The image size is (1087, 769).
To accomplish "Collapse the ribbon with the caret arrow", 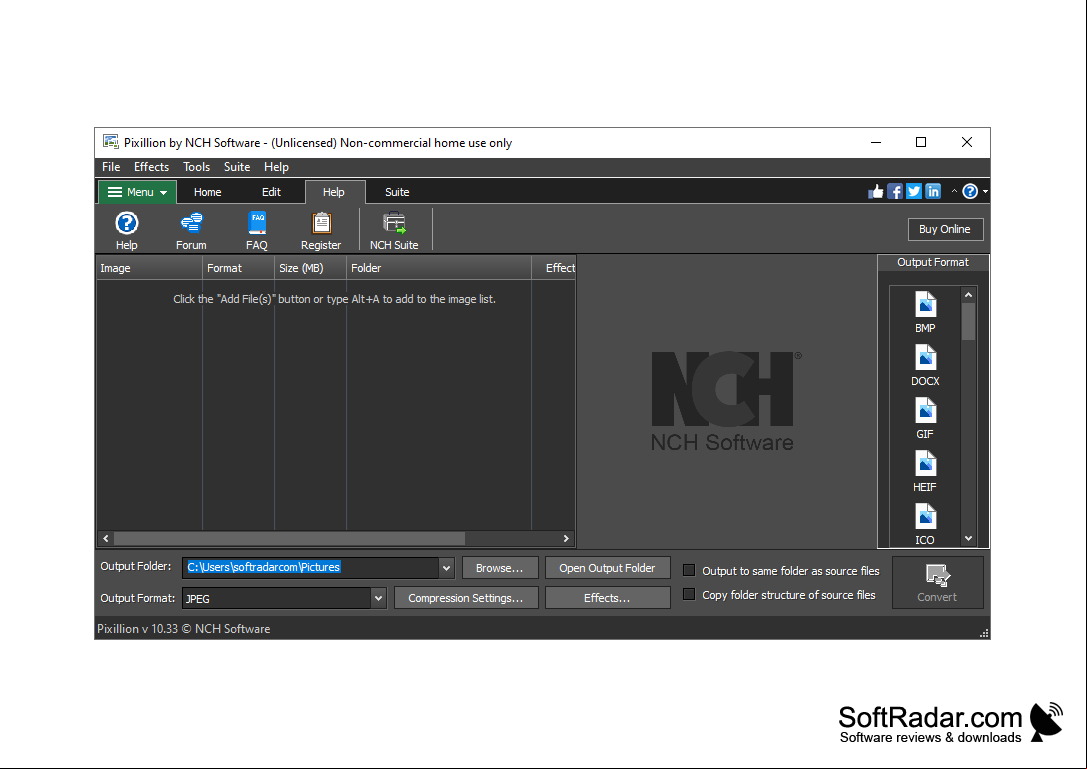I will (955, 191).
